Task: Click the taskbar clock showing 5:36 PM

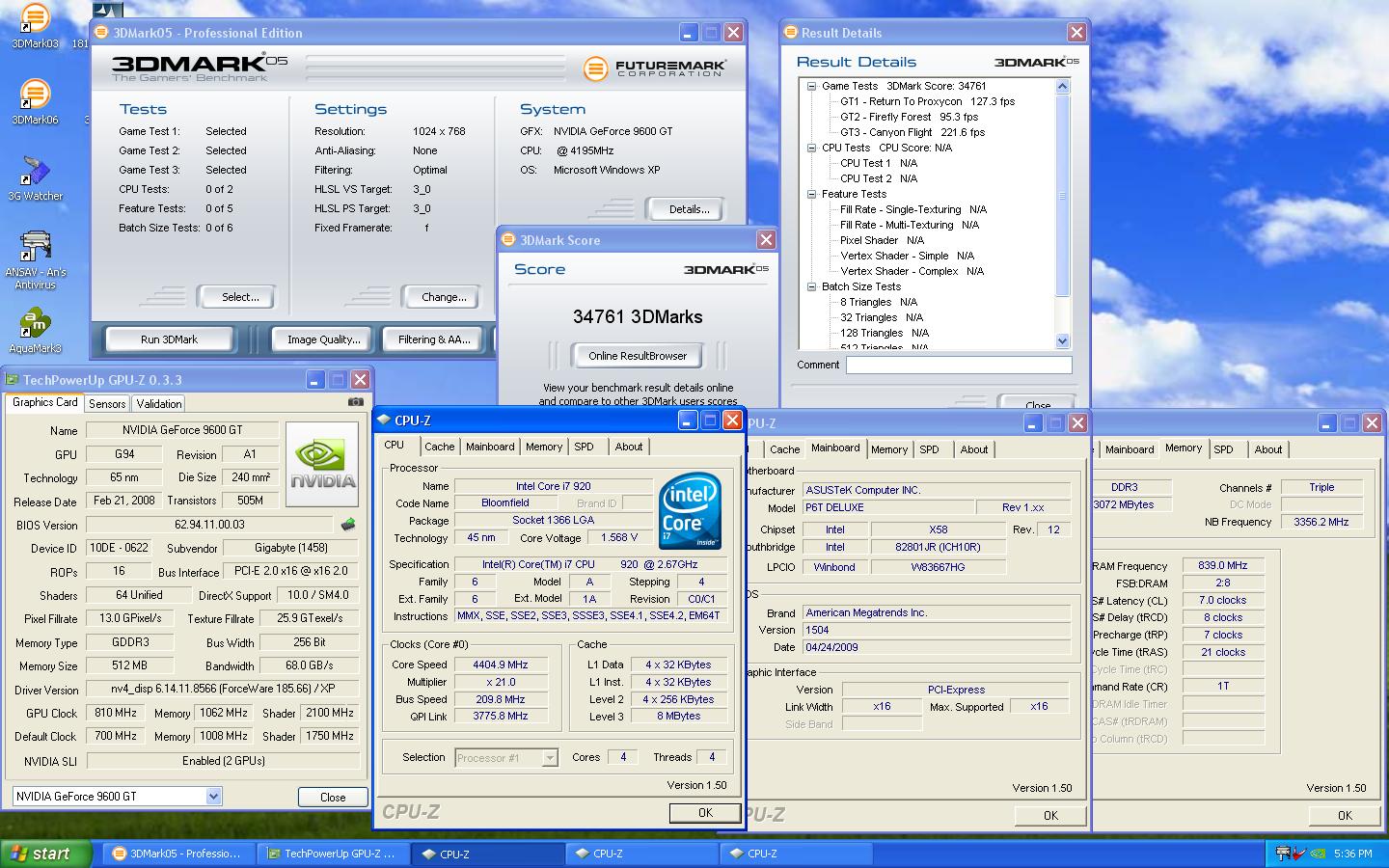Action: pyautogui.click(x=1352, y=854)
